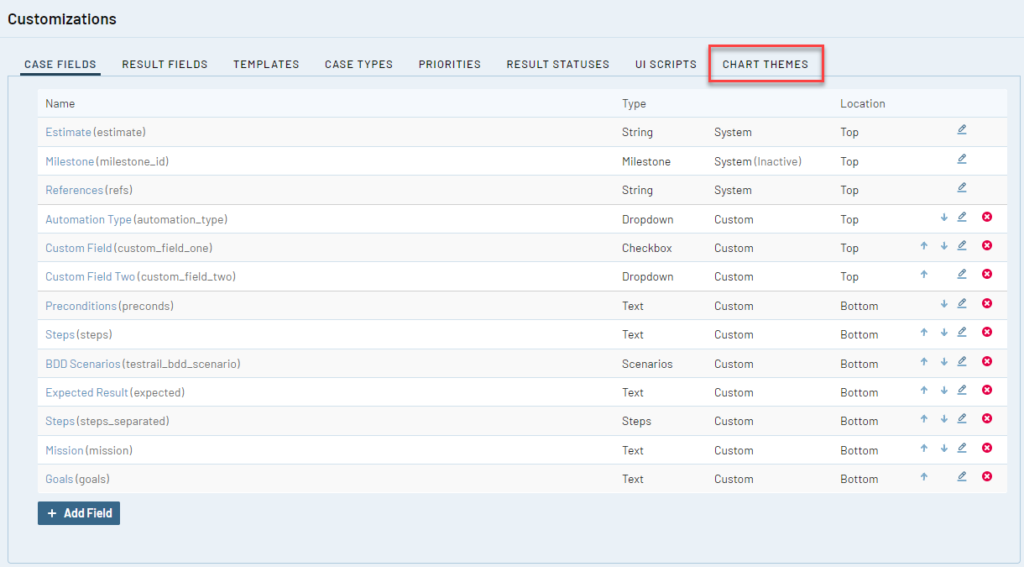The image size is (1024, 567).
Task: Delete the Custom Field (custom_field_one) row
Action: click(x=987, y=246)
